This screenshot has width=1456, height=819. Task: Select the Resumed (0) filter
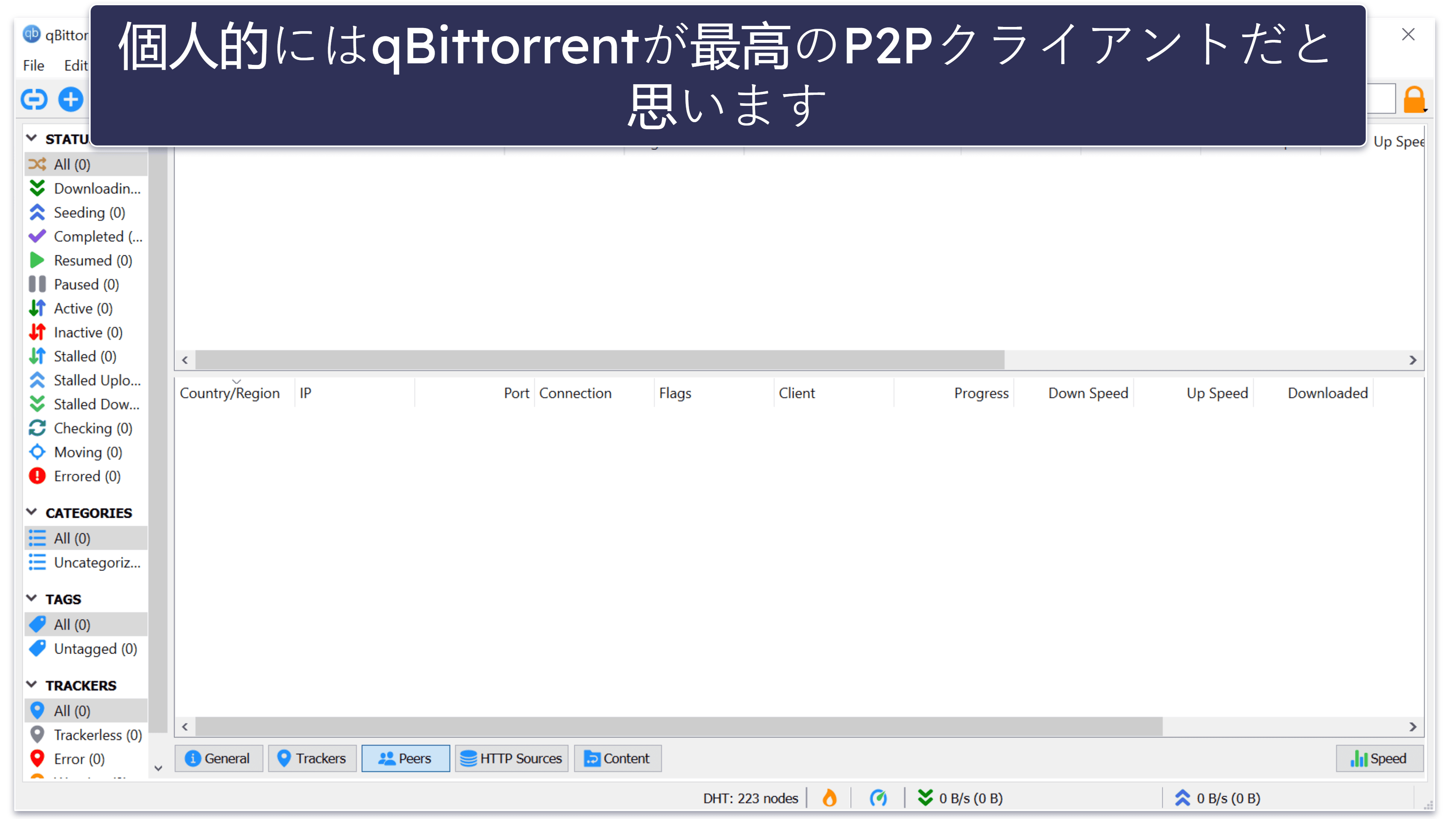86,261
